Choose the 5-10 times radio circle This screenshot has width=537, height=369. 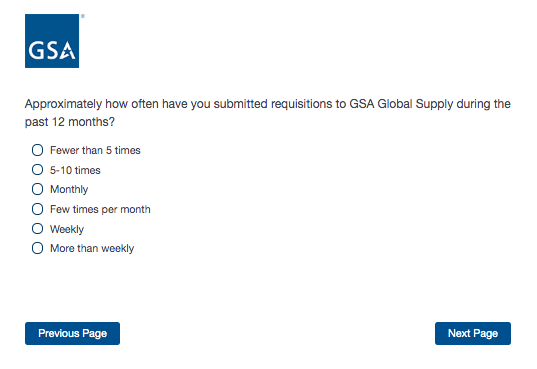pyautogui.click(x=37, y=170)
